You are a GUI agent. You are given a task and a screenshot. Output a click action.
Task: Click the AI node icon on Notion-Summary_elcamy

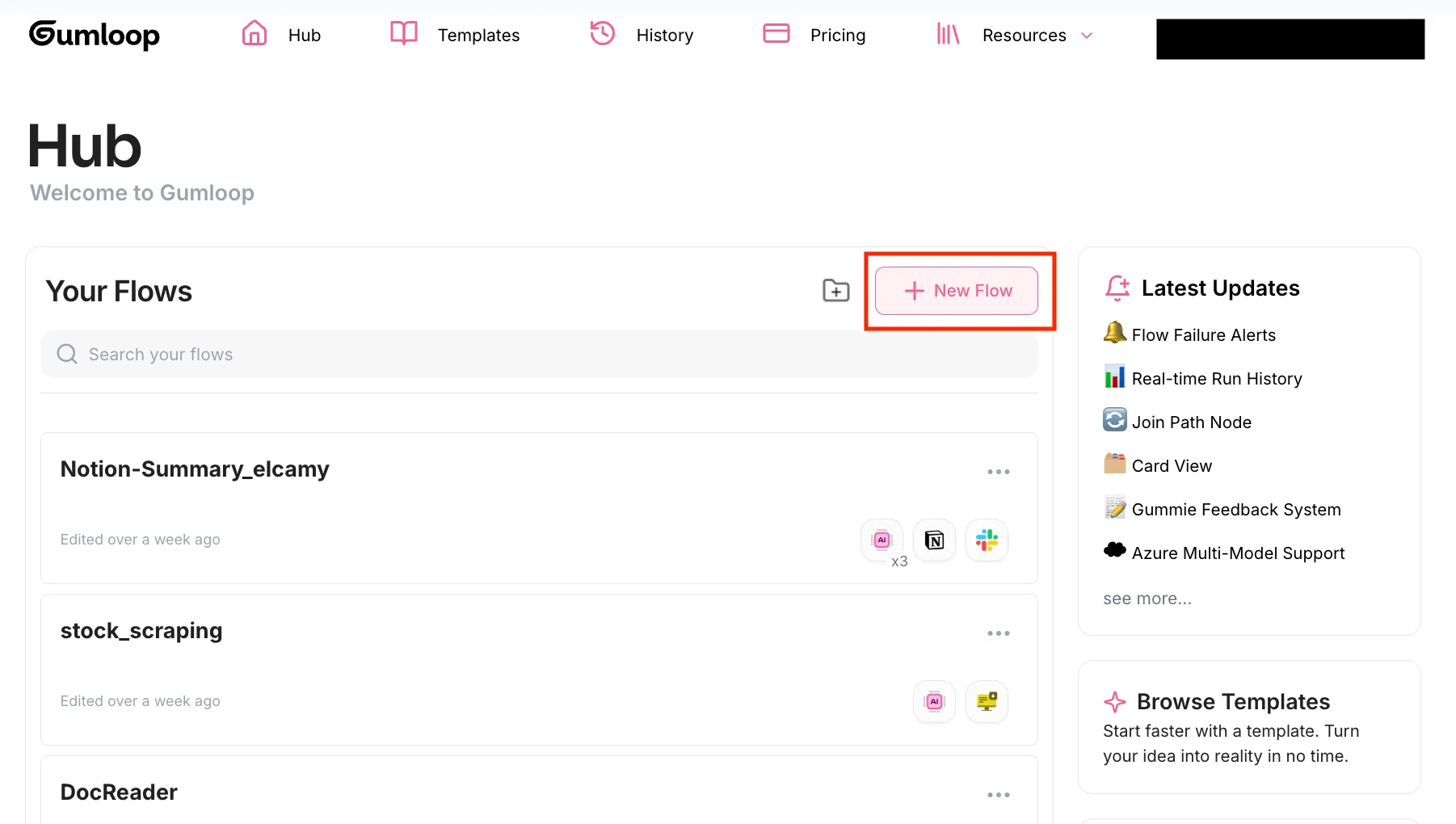(x=882, y=540)
